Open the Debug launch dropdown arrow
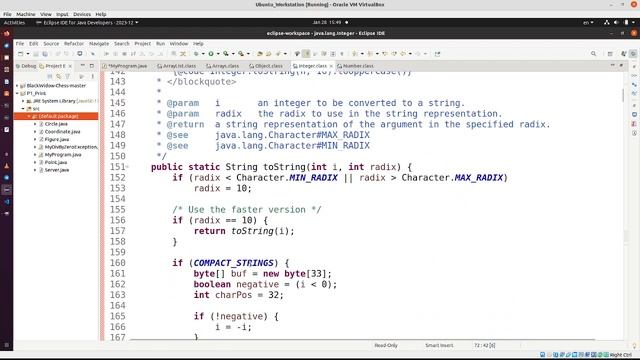The width and height of the screenshot is (640, 360). point(203,53)
